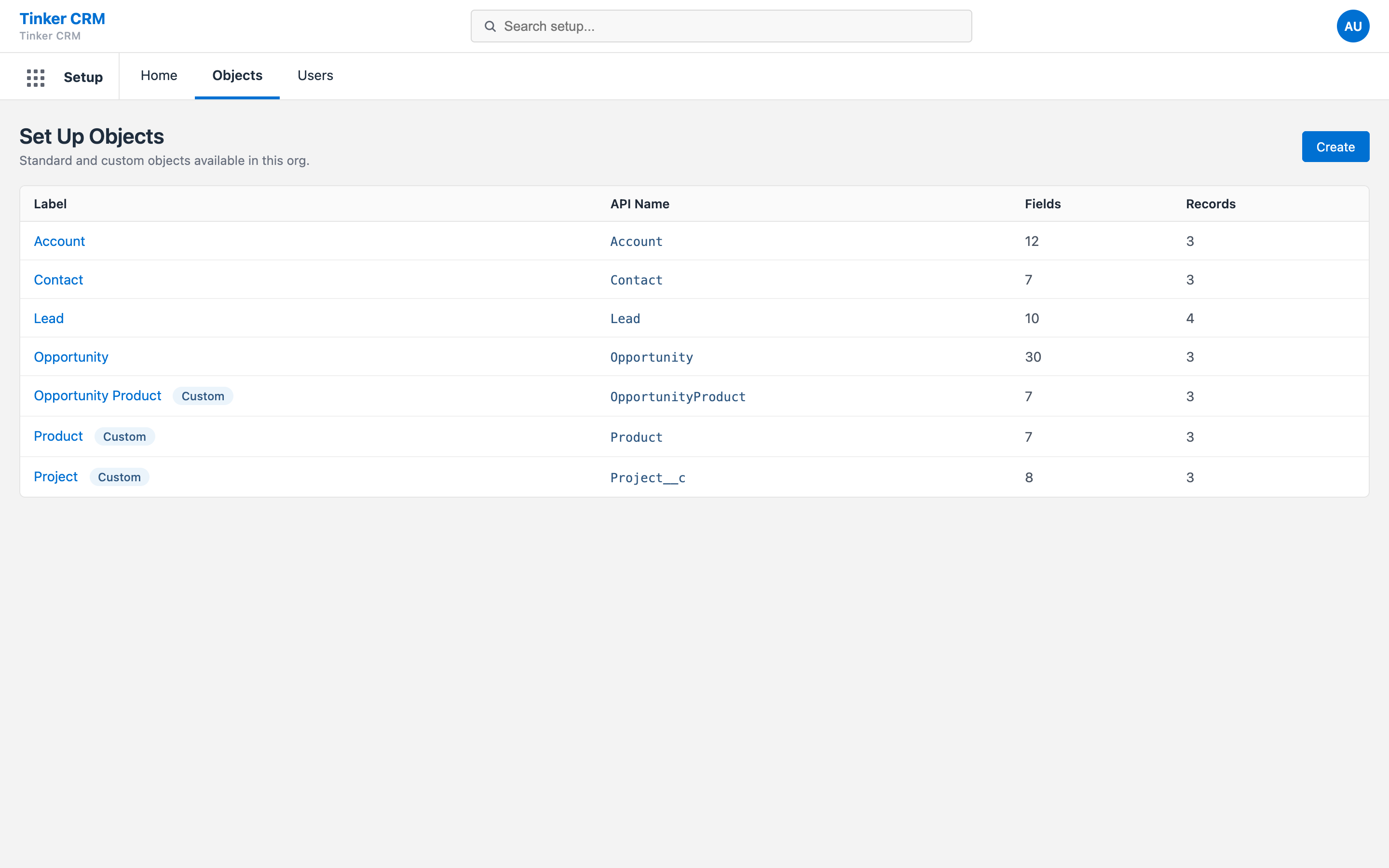1389x868 pixels.
Task: Click the Label column header
Action: coord(50,204)
